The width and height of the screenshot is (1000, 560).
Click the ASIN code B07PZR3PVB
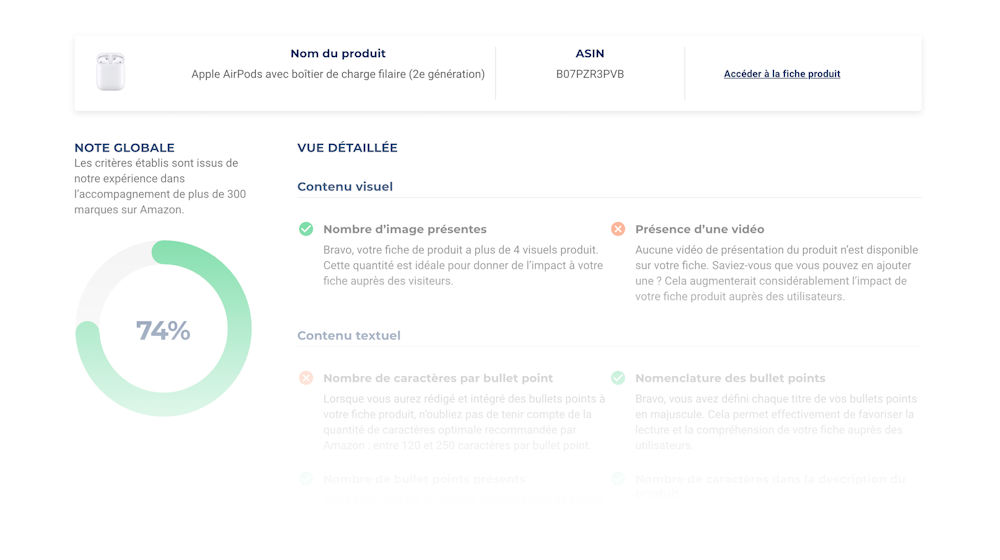coord(590,74)
